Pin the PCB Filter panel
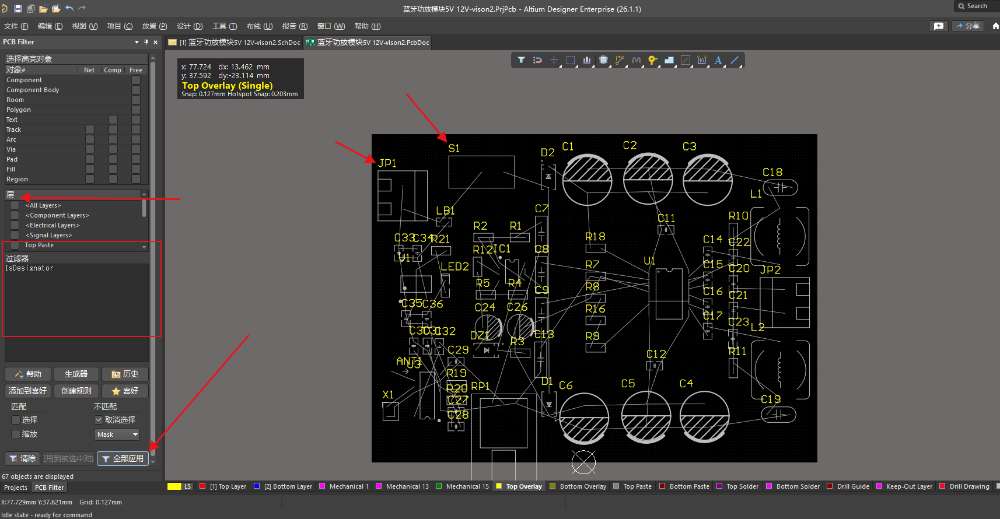1000x519 pixels. (146, 42)
